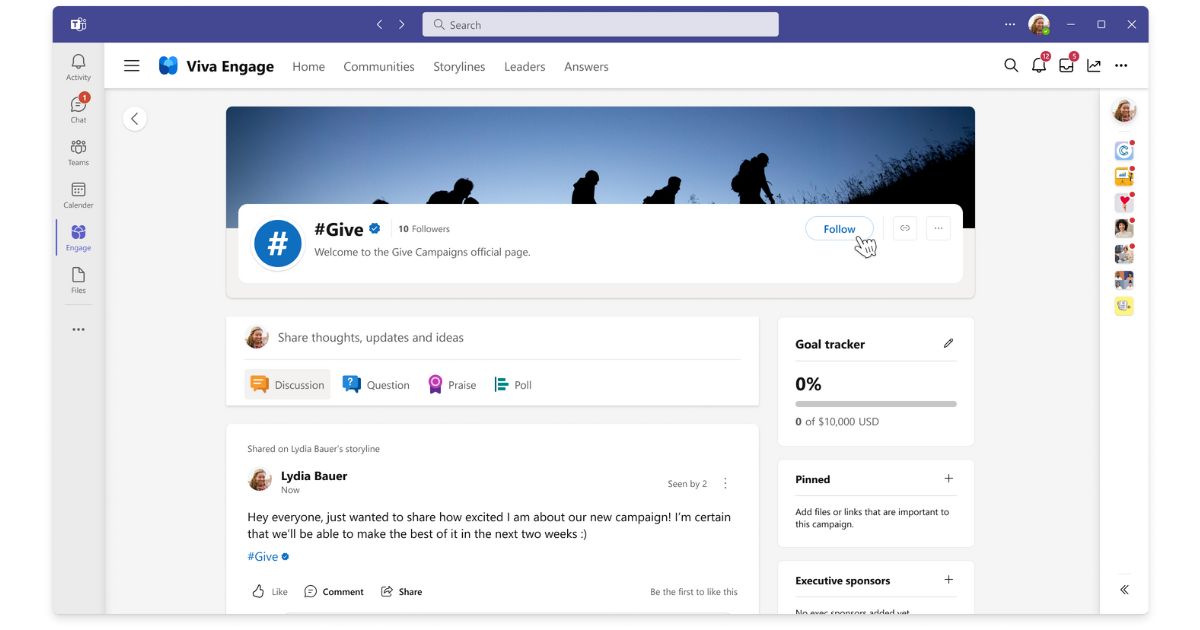1200x630 pixels.
Task: Go to the Communities tab
Action: coord(378,67)
